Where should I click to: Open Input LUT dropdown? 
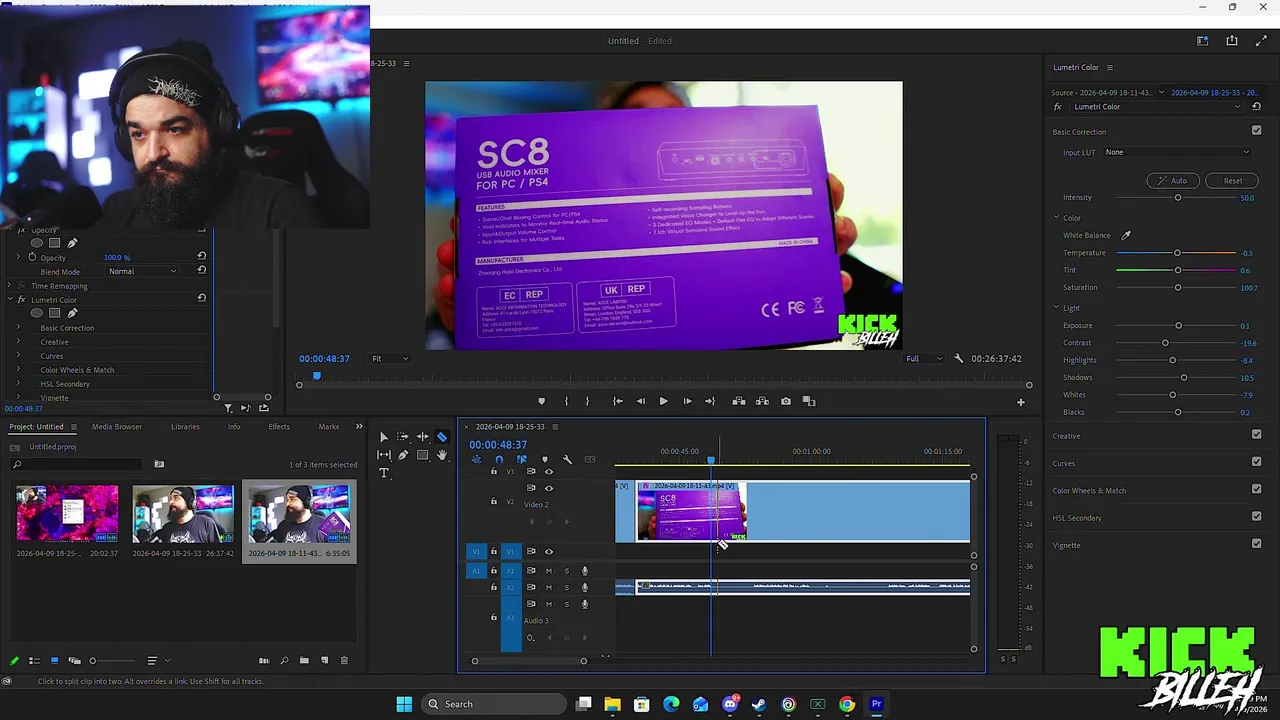[1177, 152]
